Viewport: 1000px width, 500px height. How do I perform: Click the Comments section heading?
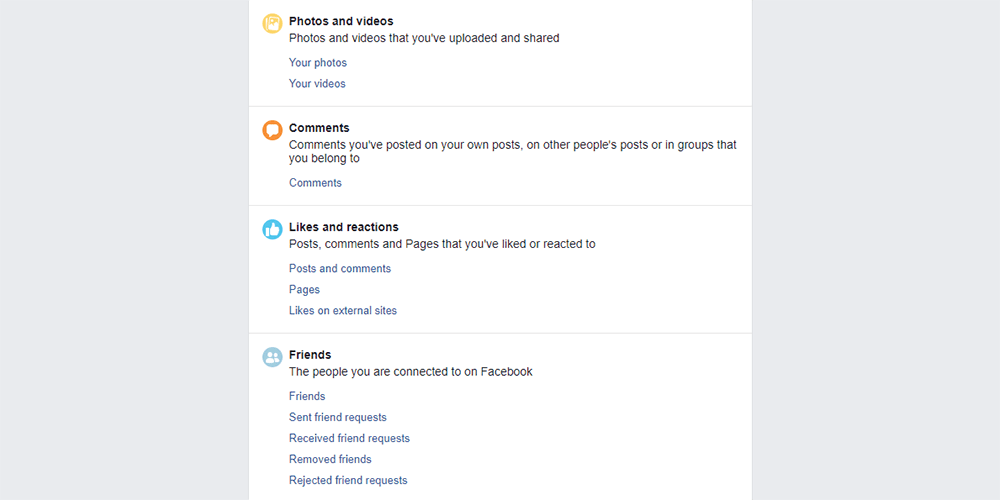click(x=319, y=128)
